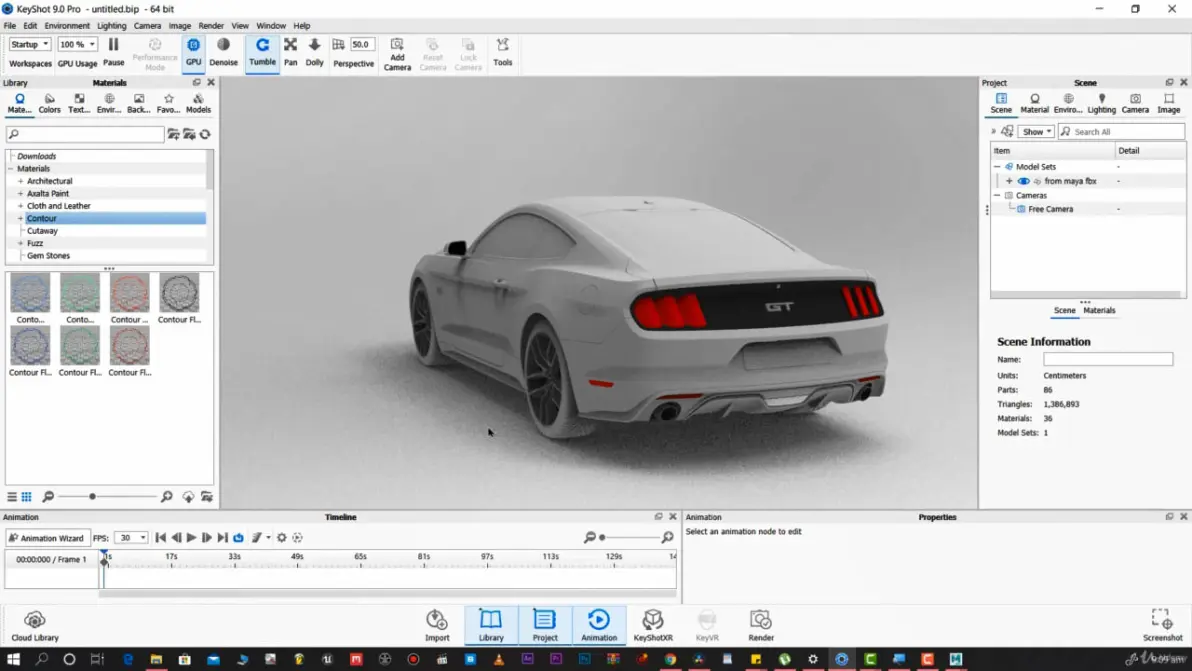Select the Tumble camera tool
The height and width of the screenshot is (671, 1192).
[262, 52]
